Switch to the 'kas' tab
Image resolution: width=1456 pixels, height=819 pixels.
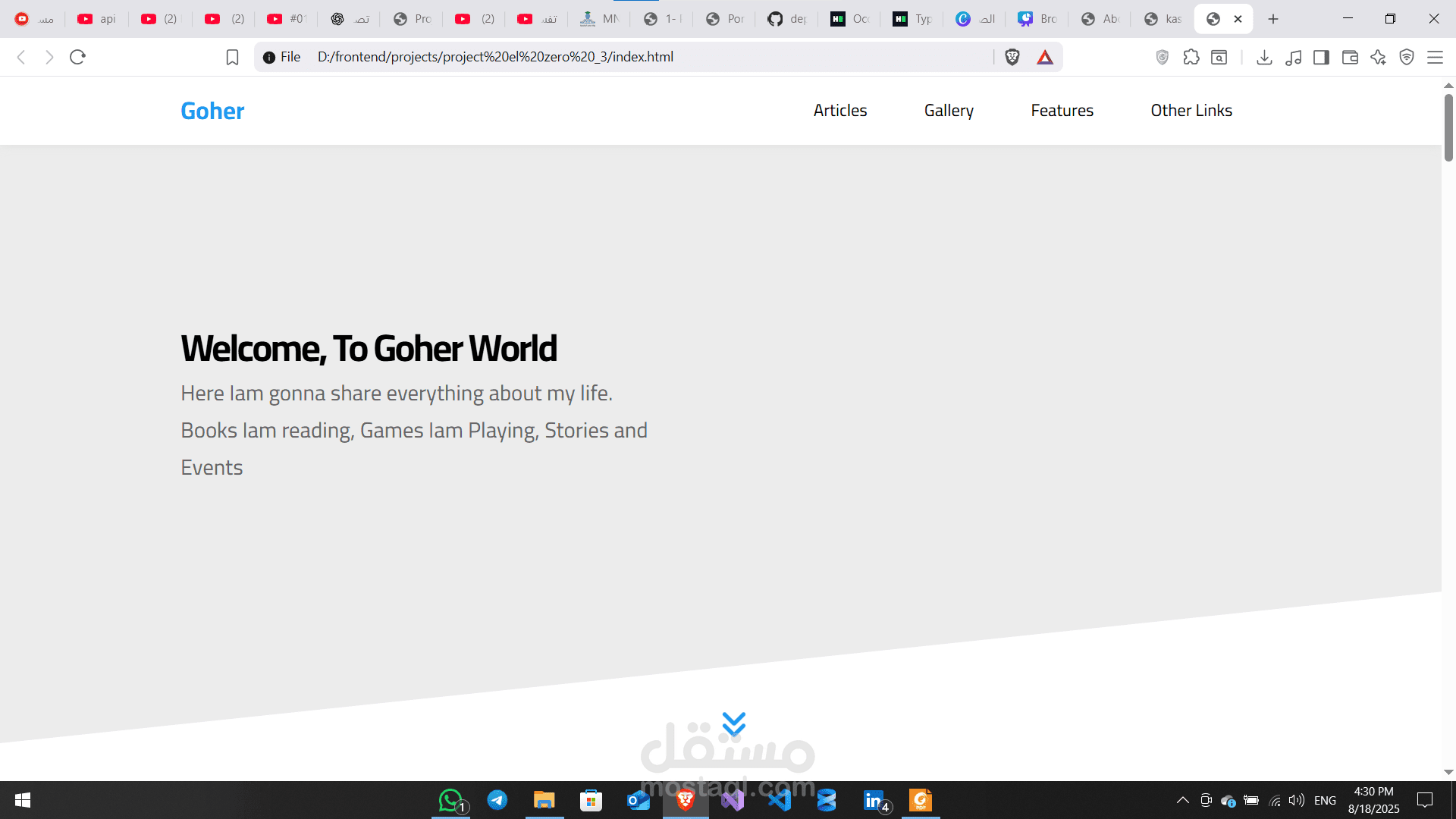click(1163, 19)
